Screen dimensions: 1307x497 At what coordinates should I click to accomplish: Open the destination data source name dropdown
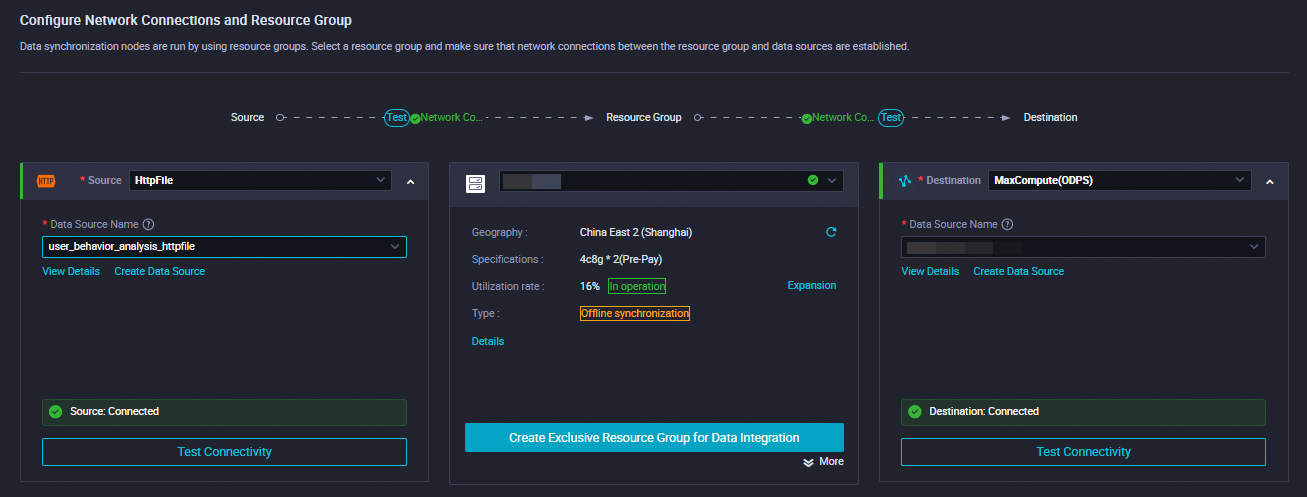click(1083, 246)
